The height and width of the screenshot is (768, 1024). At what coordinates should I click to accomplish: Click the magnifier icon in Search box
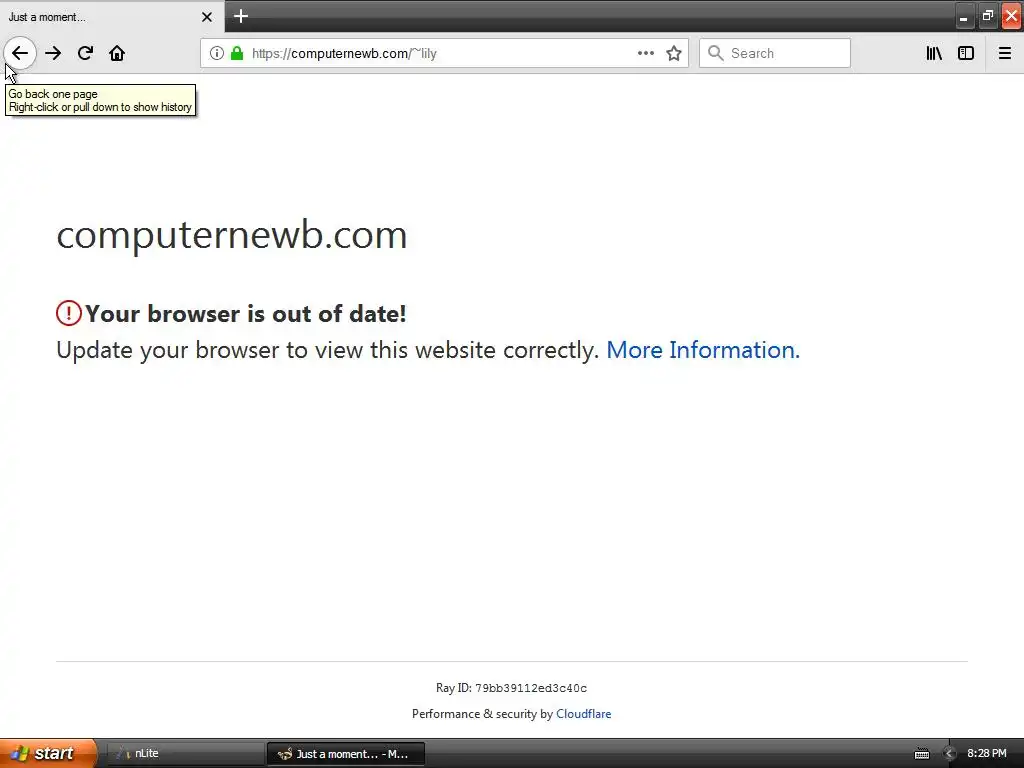click(716, 54)
